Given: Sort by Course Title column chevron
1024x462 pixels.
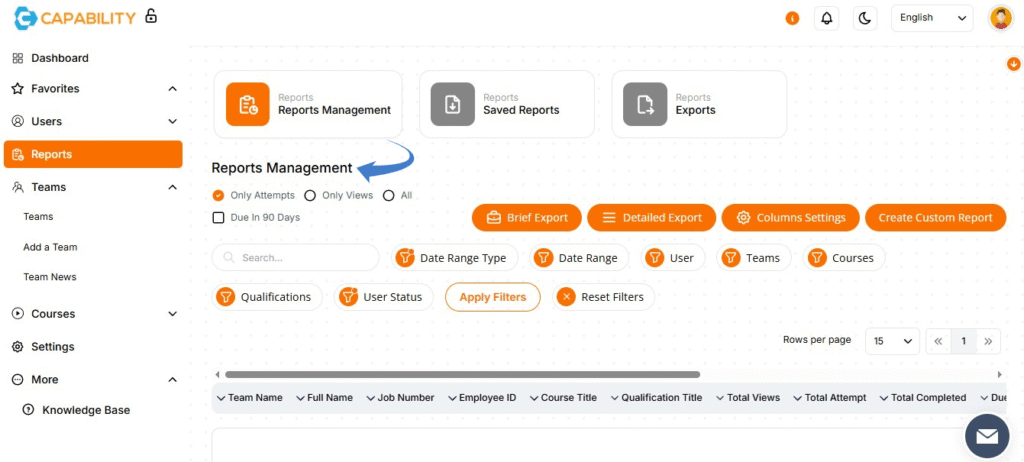Looking at the screenshot, I should point(534,397).
